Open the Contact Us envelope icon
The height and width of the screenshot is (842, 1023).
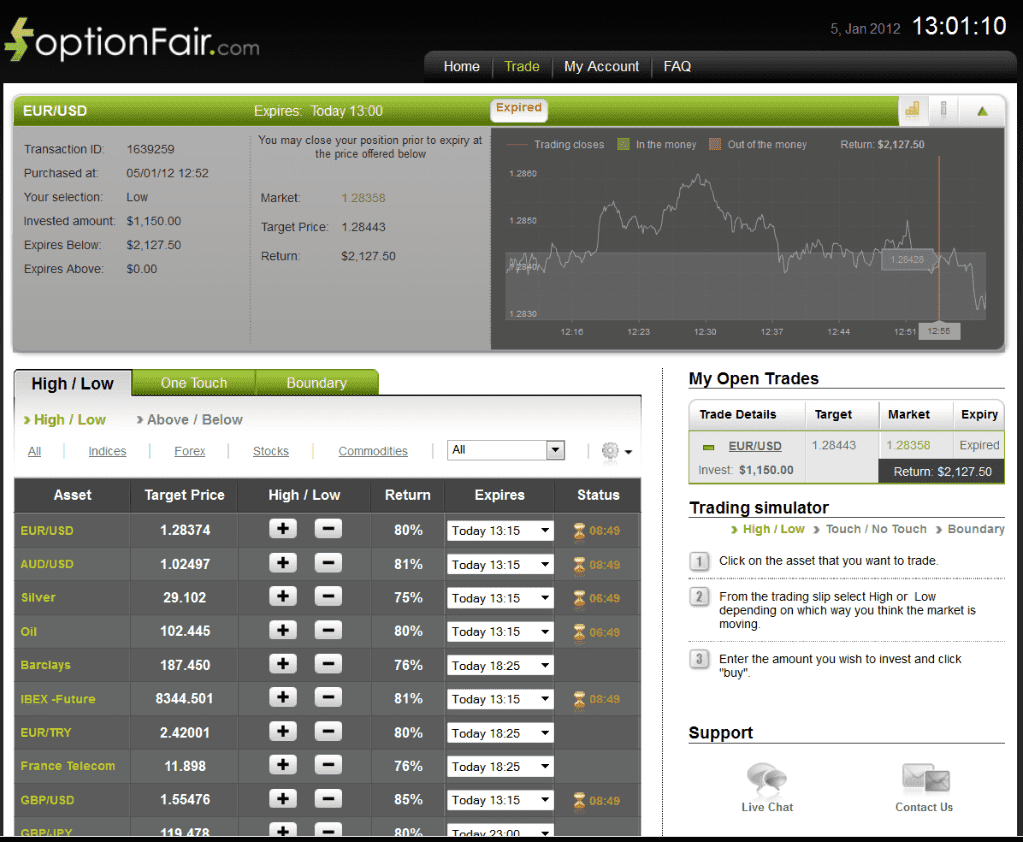click(x=925, y=778)
